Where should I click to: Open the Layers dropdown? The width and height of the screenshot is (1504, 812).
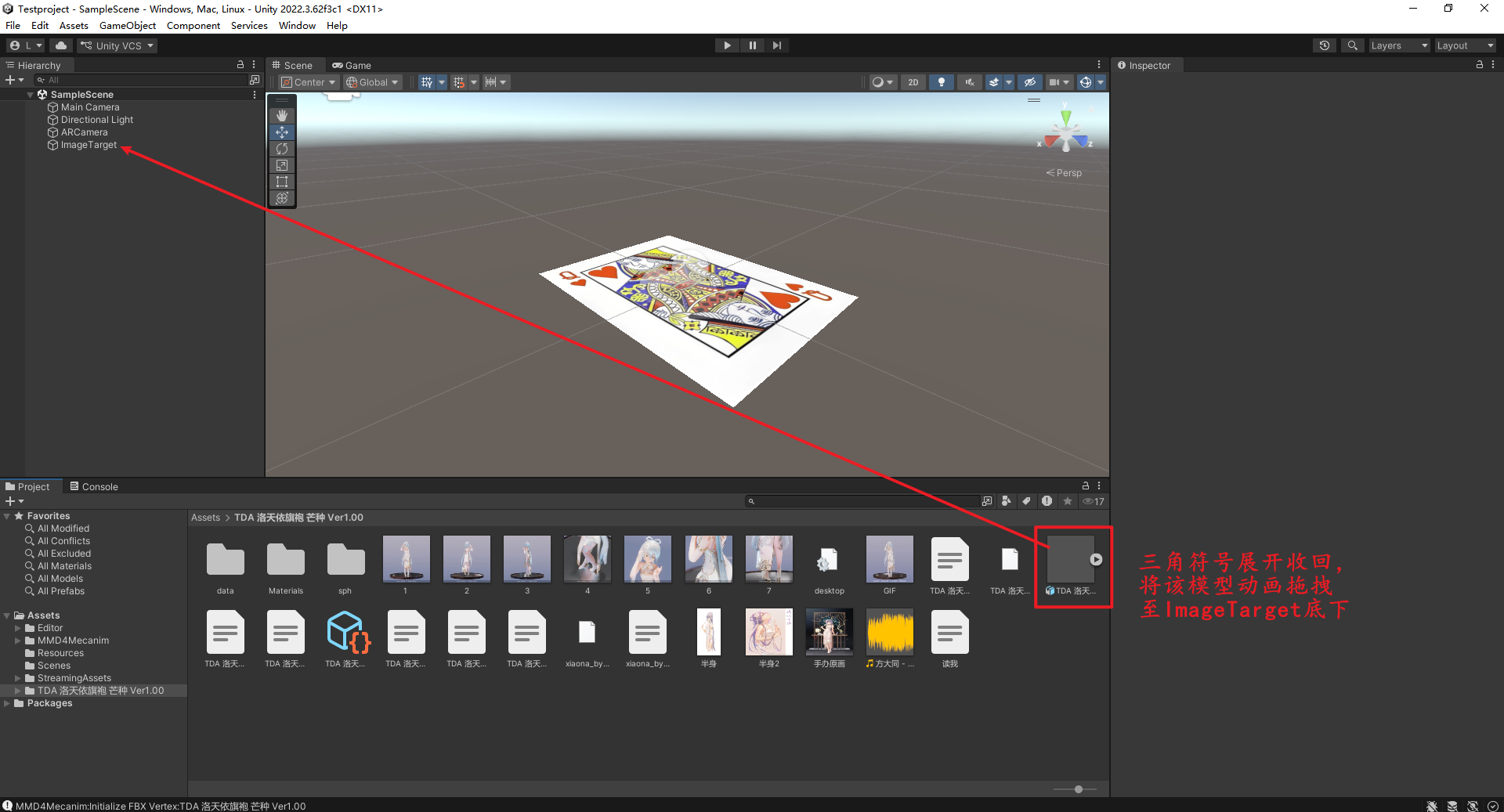pyautogui.click(x=1399, y=45)
